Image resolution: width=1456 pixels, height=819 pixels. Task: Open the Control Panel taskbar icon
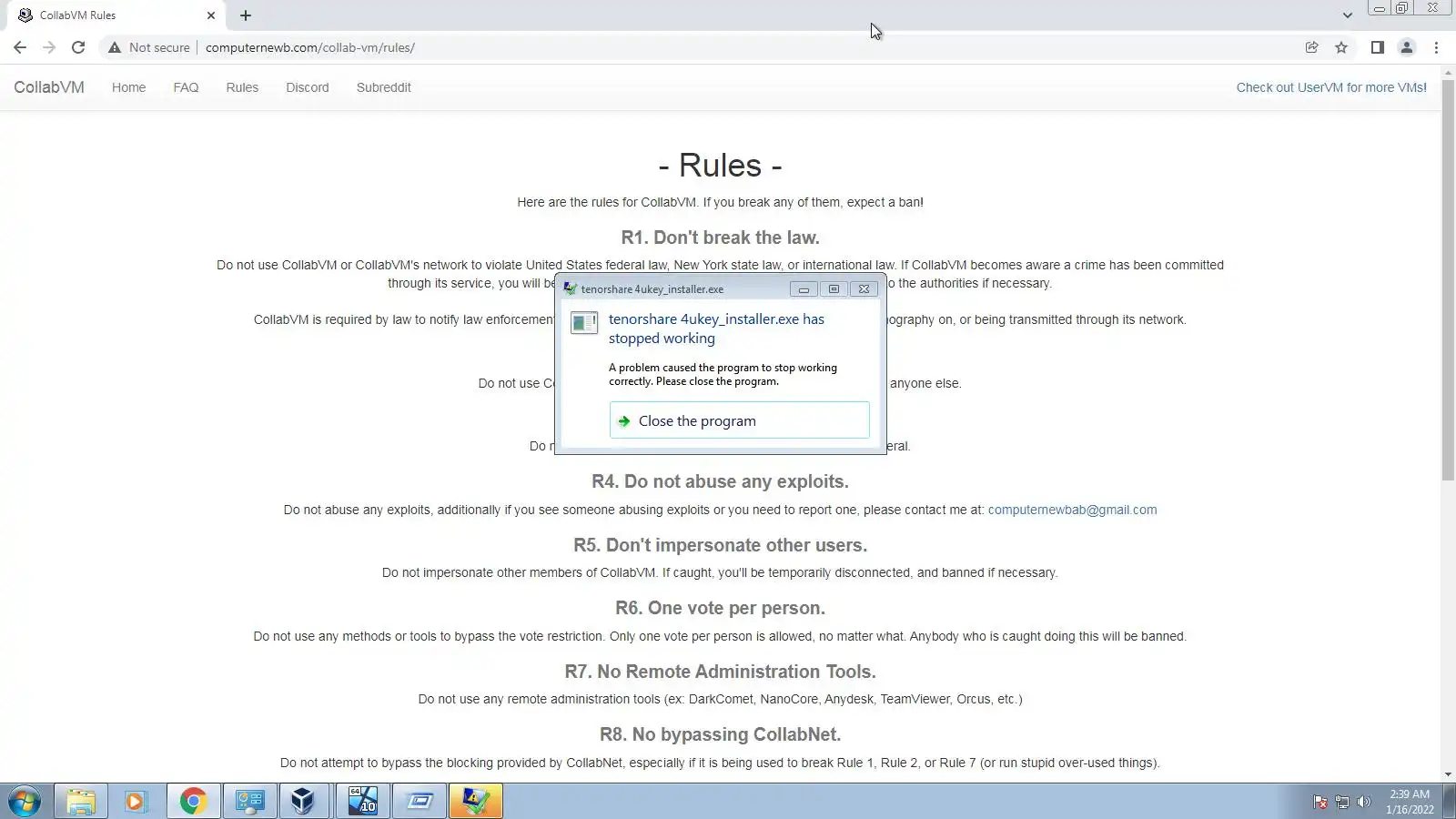pos(249,802)
